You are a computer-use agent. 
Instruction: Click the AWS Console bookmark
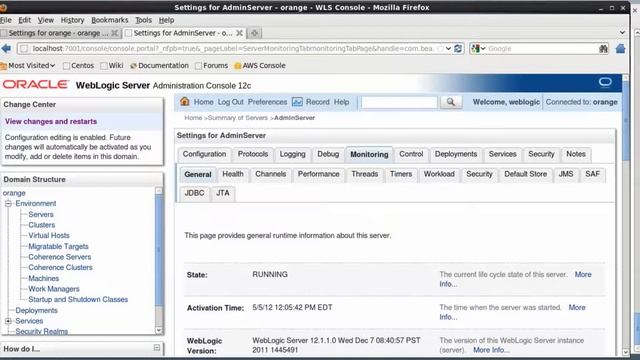(x=260, y=66)
